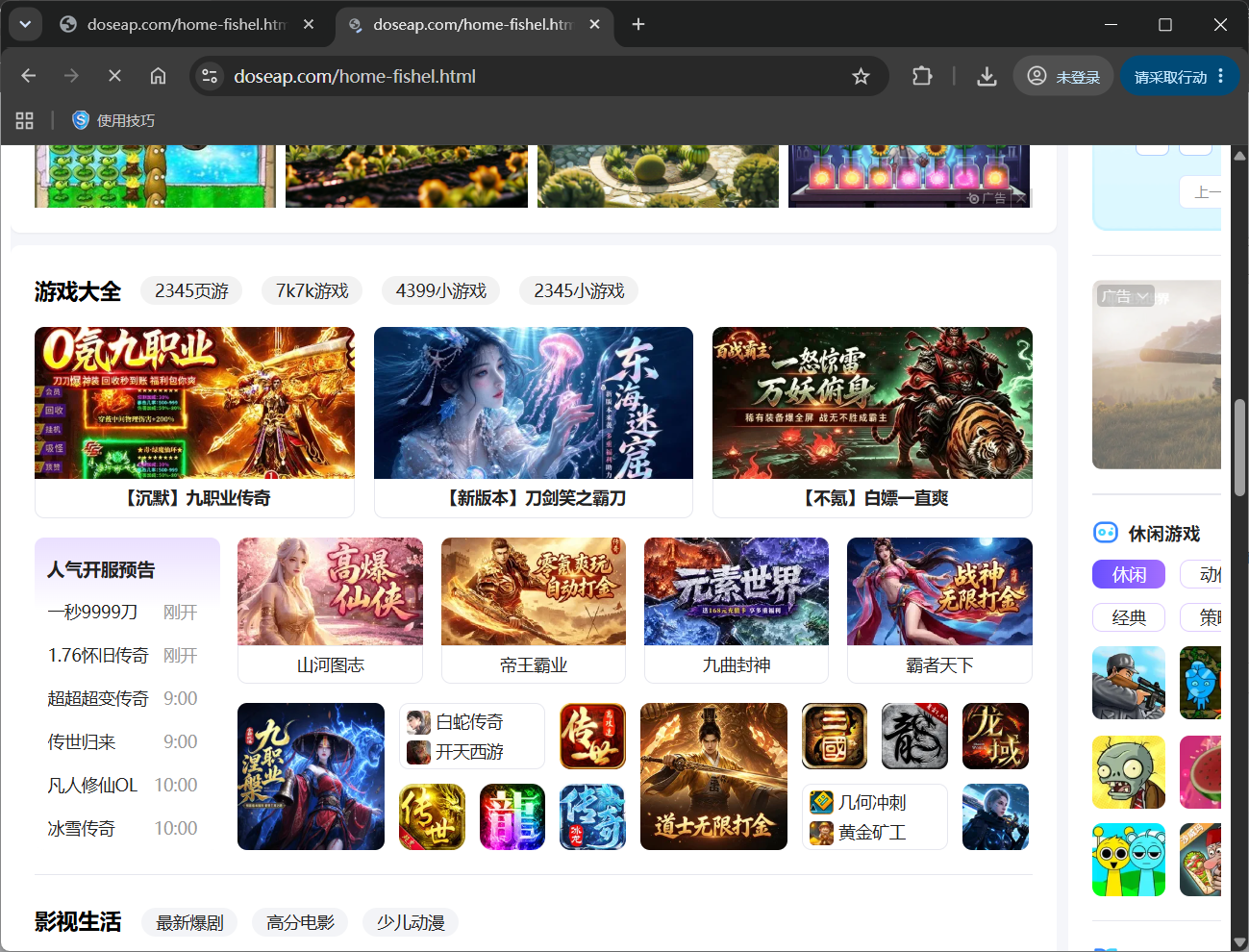
Task: Select the 经典 category under 休闲游戏
Action: click(x=1129, y=617)
